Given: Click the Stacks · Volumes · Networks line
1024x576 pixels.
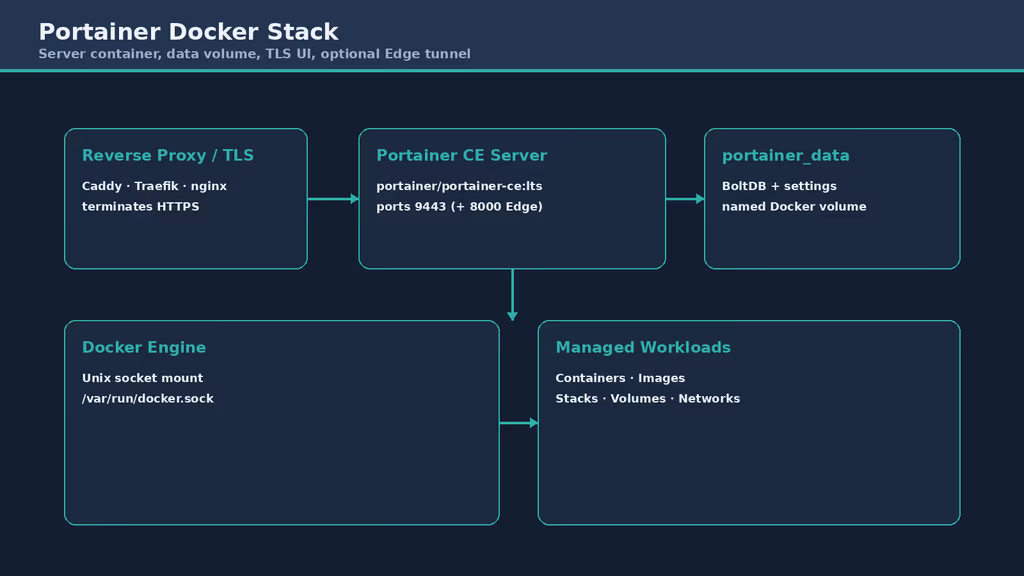Looking at the screenshot, I should click(647, 398).
